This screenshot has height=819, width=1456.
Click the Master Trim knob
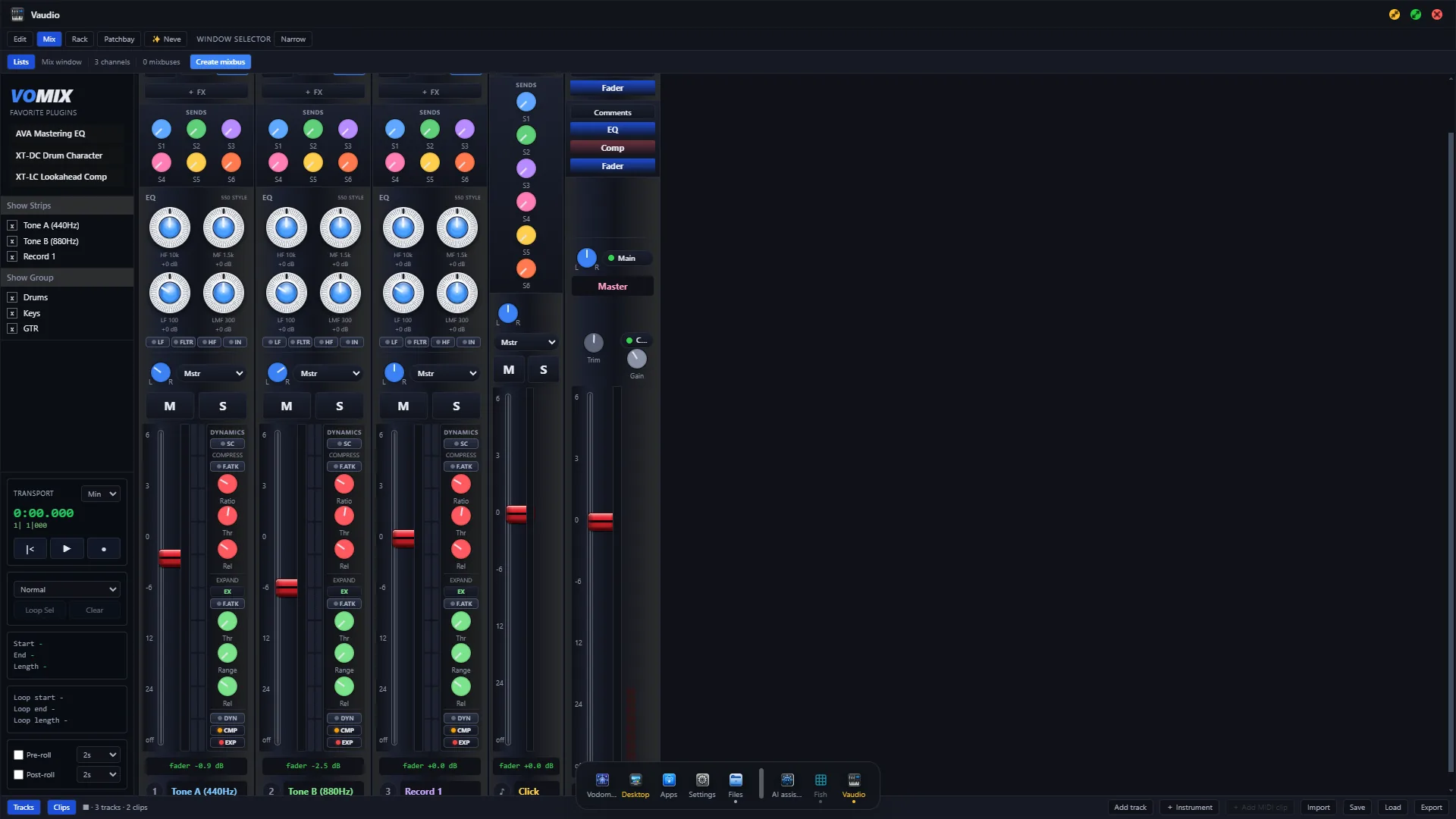[x=593, y=343]
